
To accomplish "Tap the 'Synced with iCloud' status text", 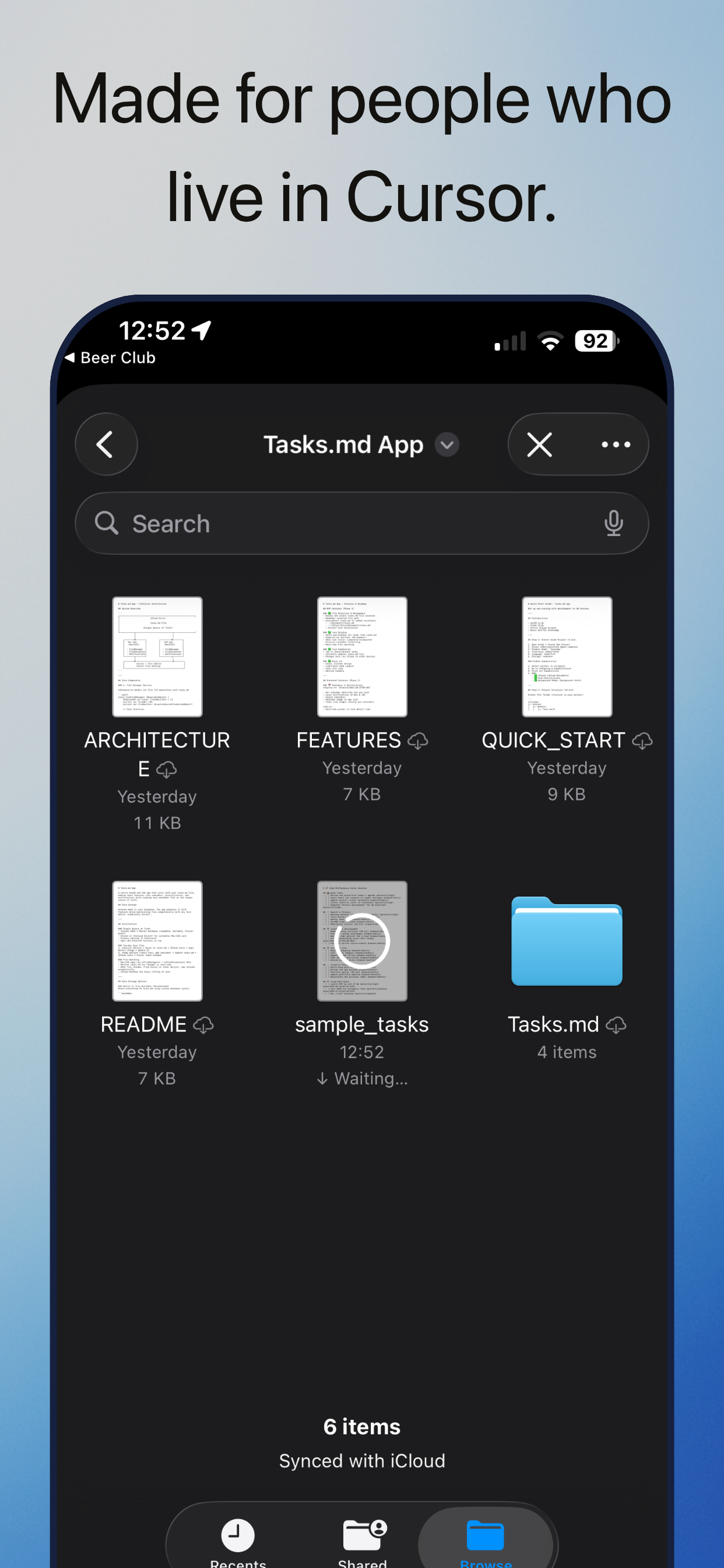I will coord(362,1461).
